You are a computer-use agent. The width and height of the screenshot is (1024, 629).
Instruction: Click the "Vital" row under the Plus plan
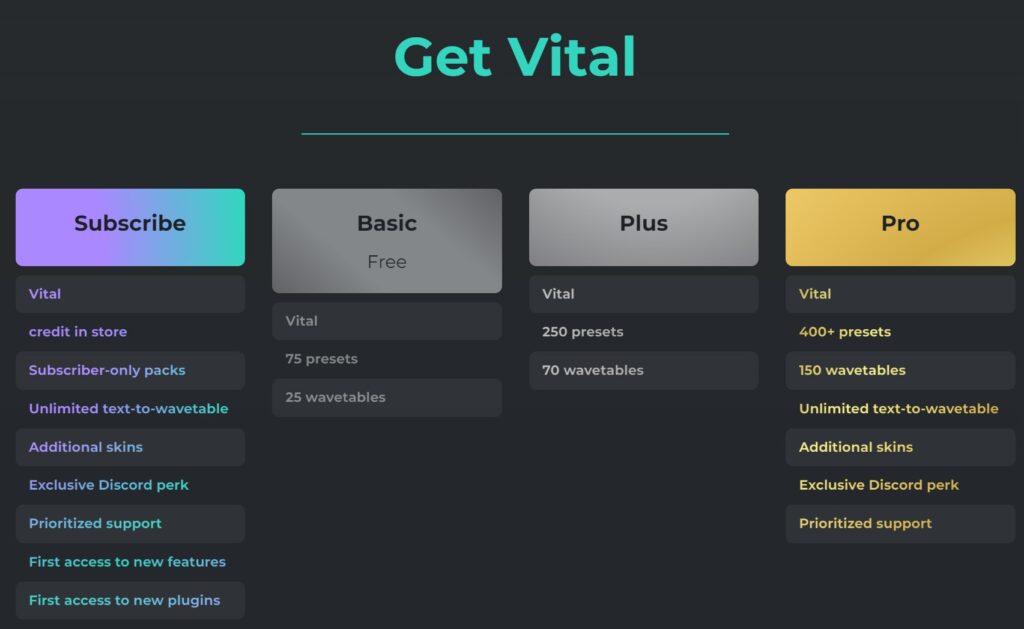[558, 294]
